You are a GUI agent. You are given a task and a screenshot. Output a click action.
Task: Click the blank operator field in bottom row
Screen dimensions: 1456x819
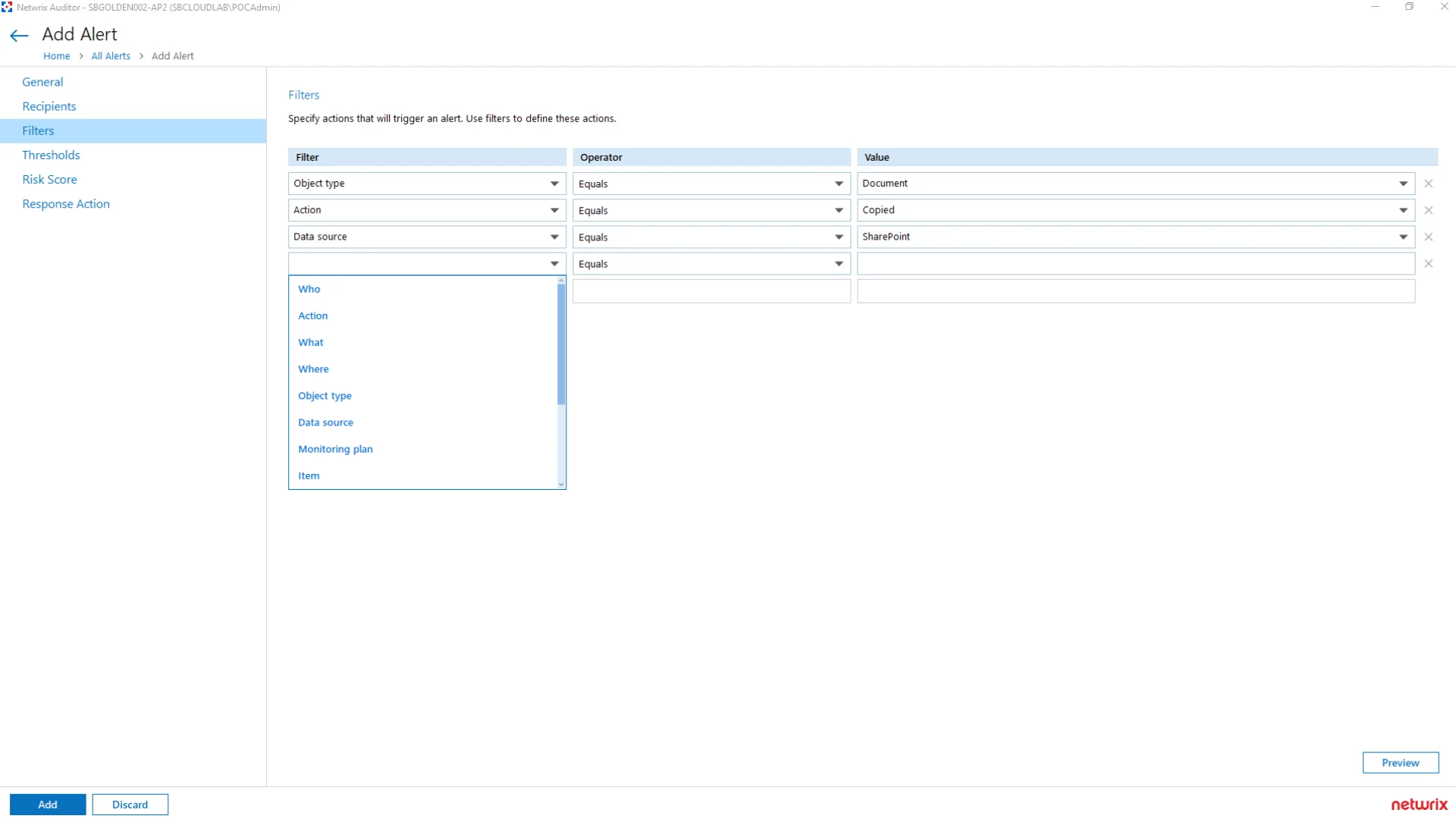tap(711, 291)
